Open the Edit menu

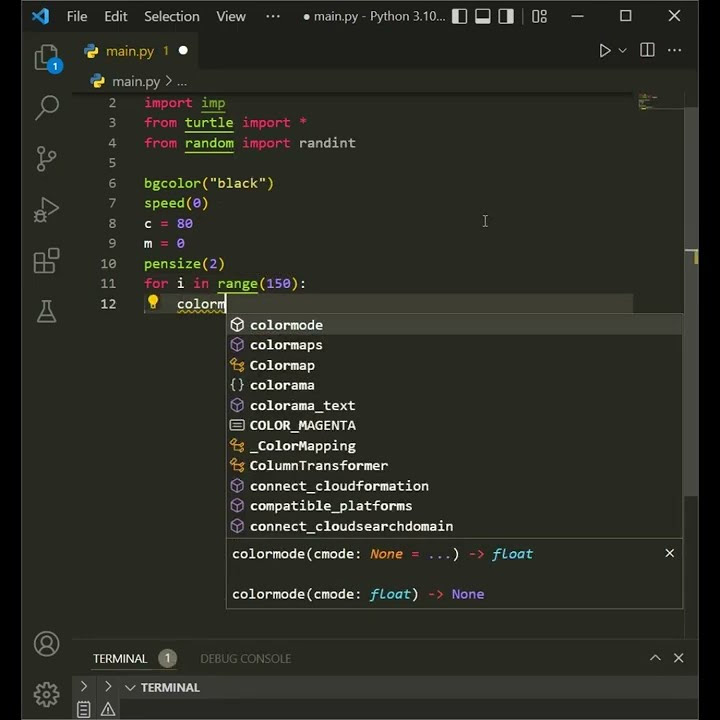[115, 17]
